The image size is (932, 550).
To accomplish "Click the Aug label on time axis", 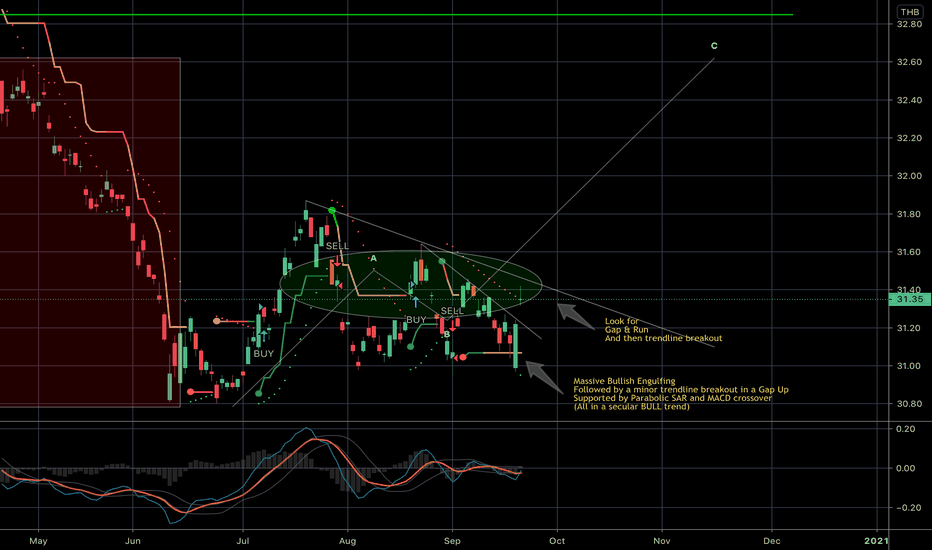I will tap(348, 540).
